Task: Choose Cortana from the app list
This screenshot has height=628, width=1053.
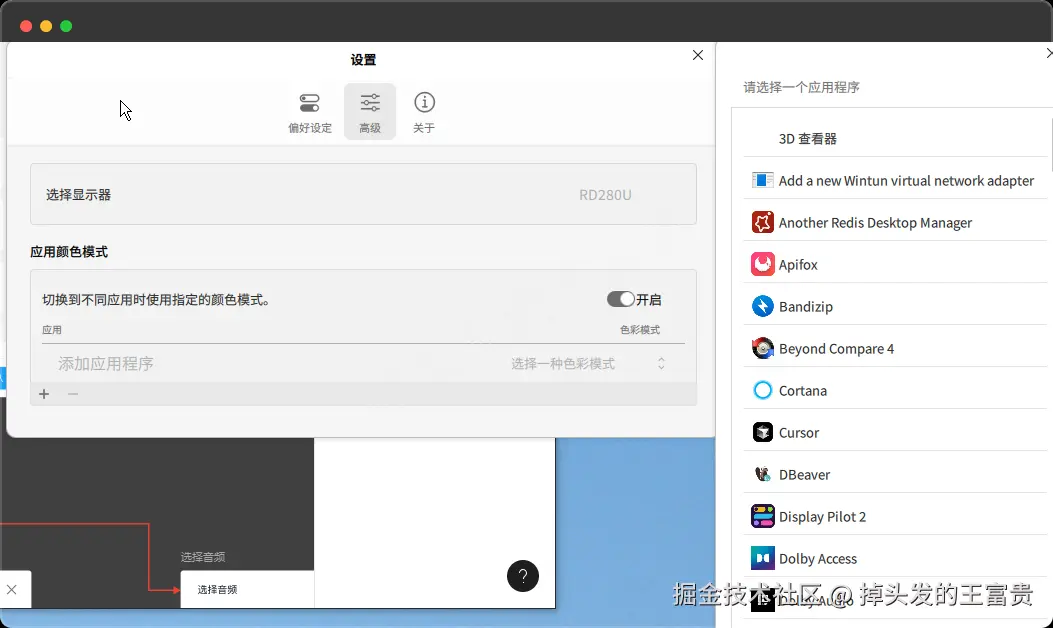Action: point(895,390)
